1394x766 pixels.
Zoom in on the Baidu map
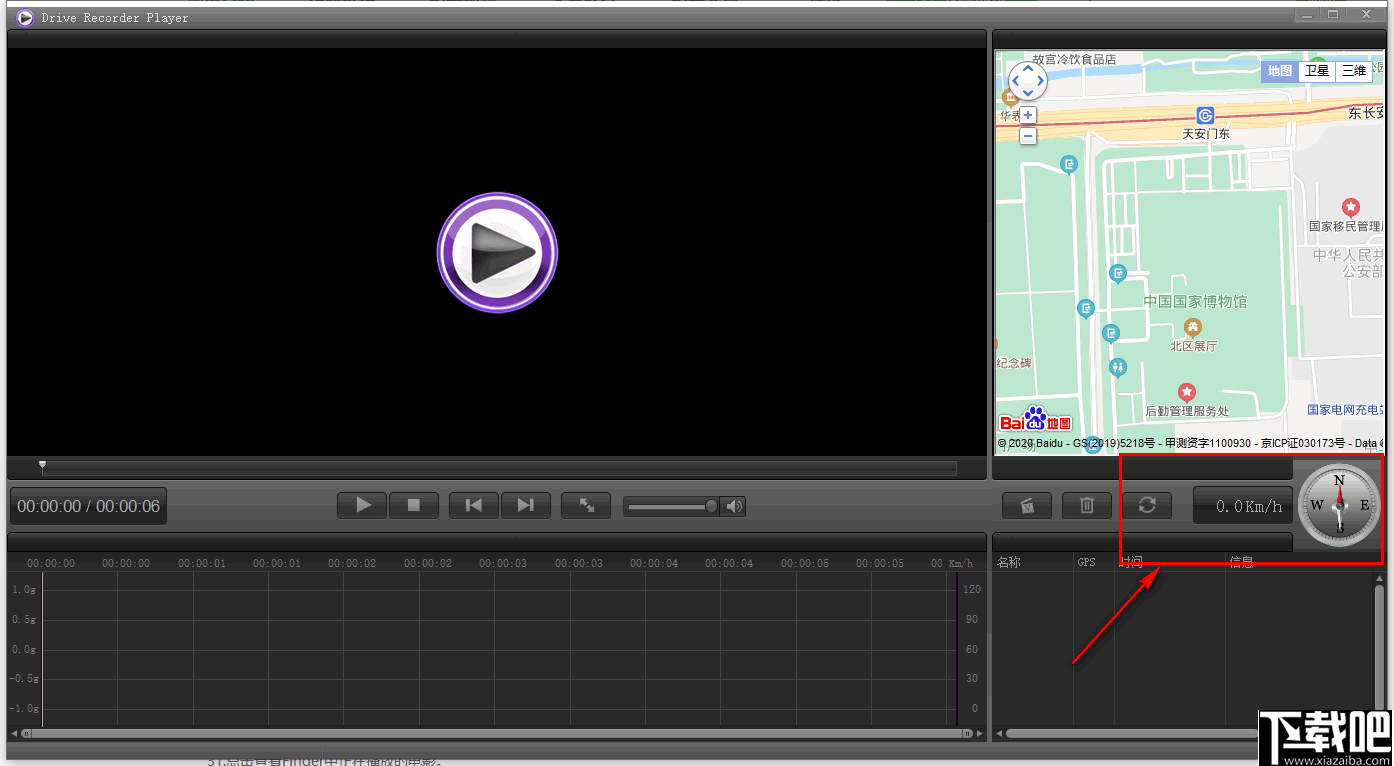[x=1027, y=115]
